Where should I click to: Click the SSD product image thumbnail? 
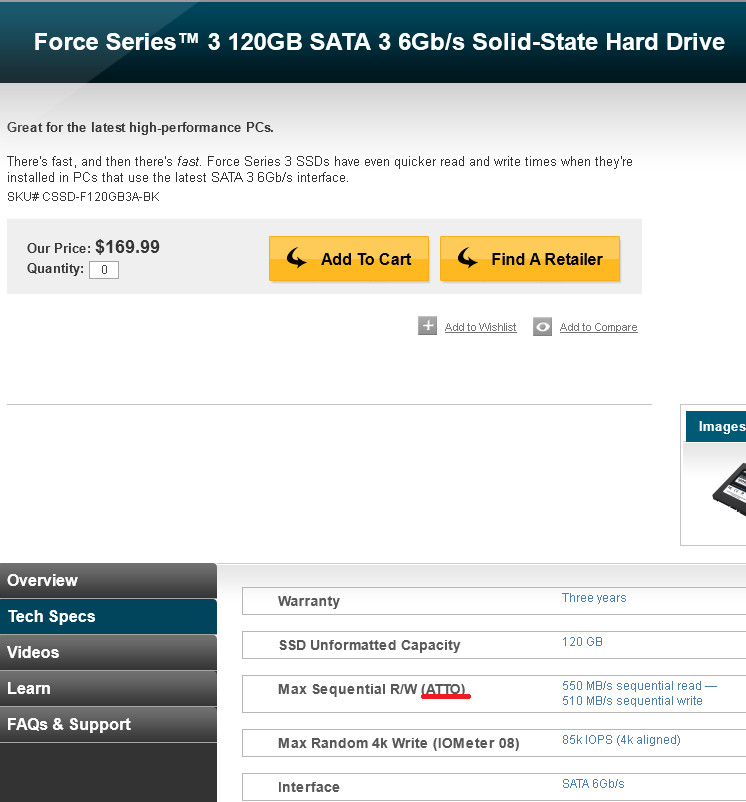(729, 490)
